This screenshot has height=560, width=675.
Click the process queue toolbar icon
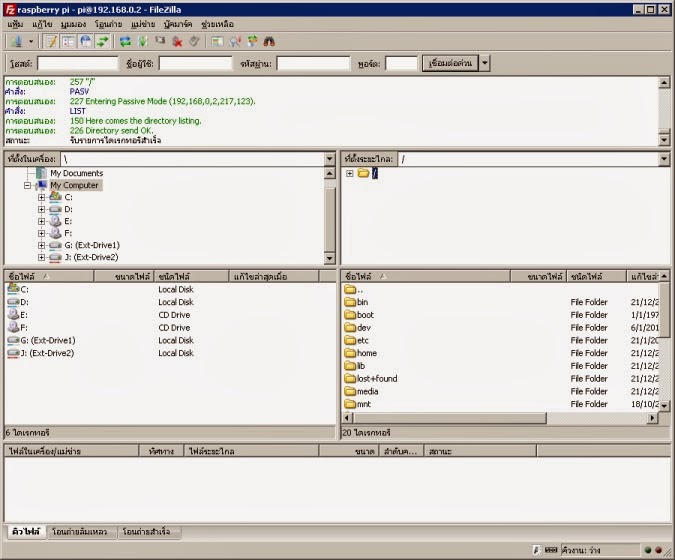(142, 41)
